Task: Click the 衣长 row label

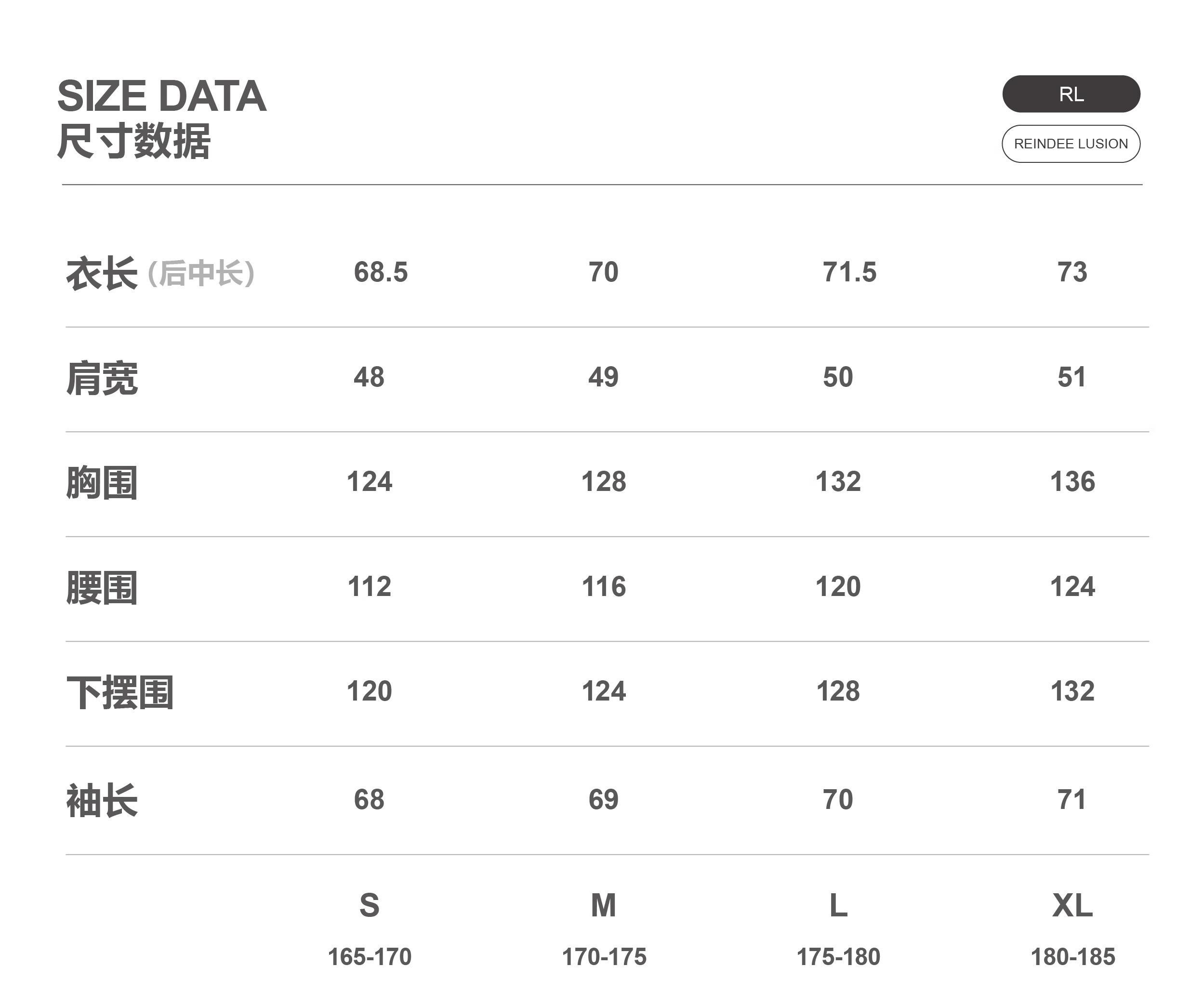Action: [x=102, y=274]
